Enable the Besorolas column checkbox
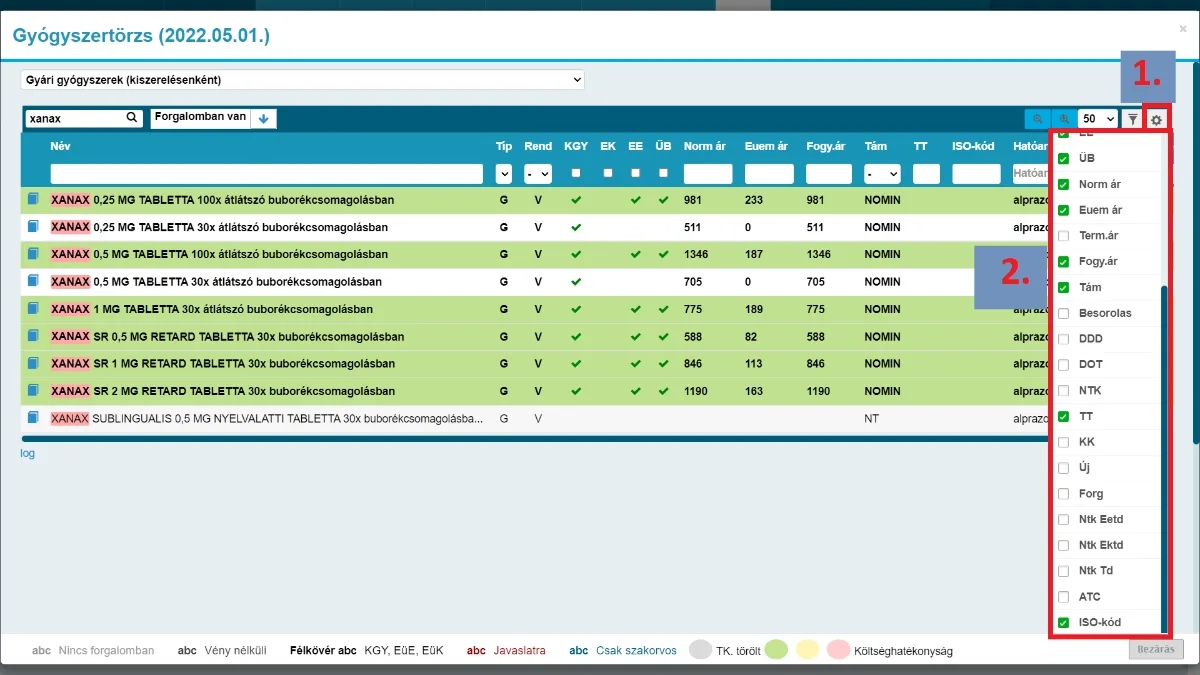Screen dimensions: 1200x675 pyautogui.click(x=1064, y=313)
